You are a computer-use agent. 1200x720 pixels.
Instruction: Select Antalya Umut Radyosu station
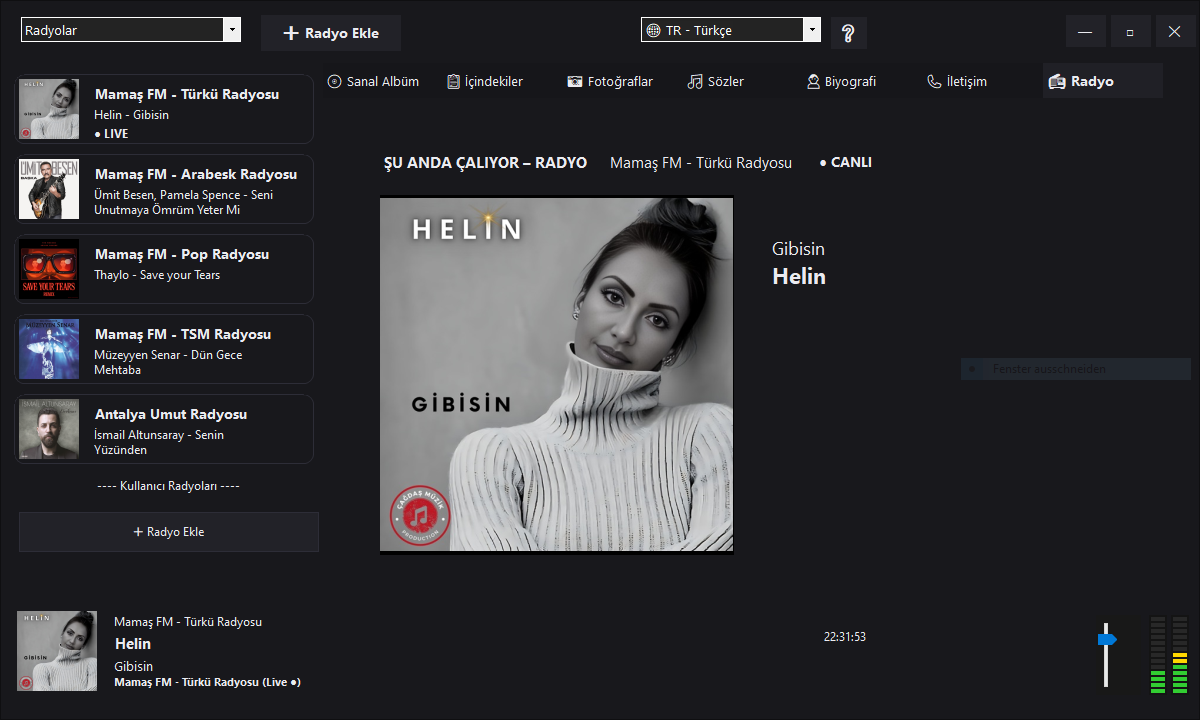(165, 429)
